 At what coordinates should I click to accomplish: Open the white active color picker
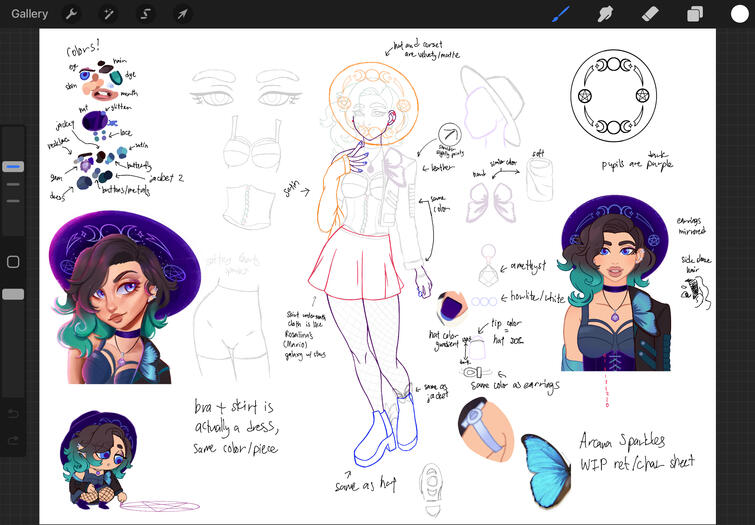click(739, 14)
